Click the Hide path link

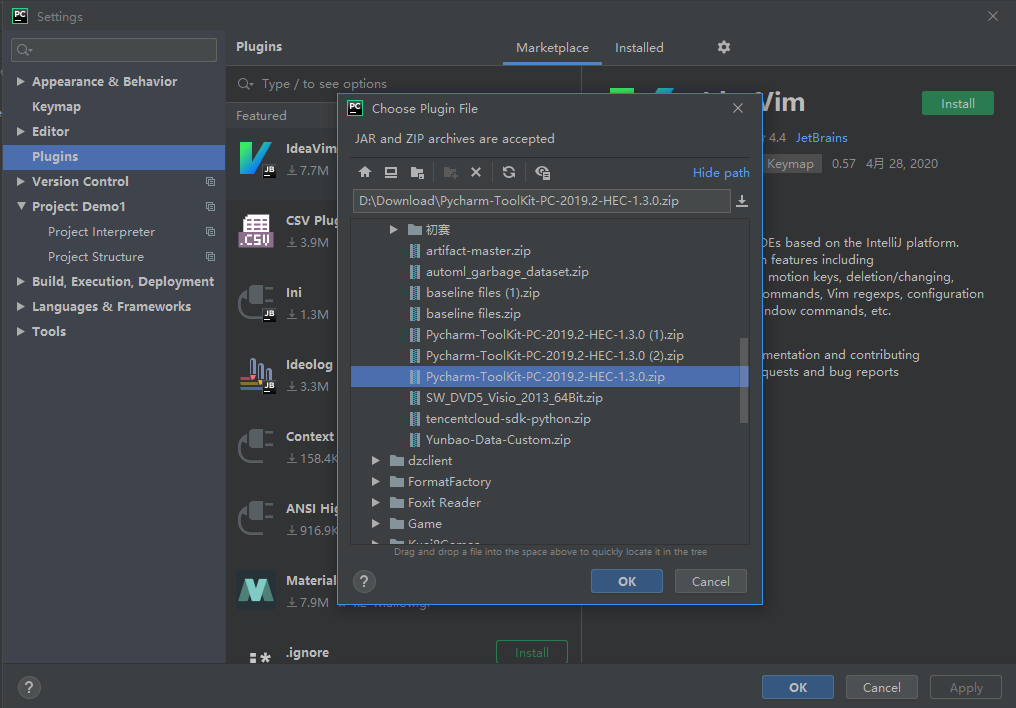coord(721,173)
